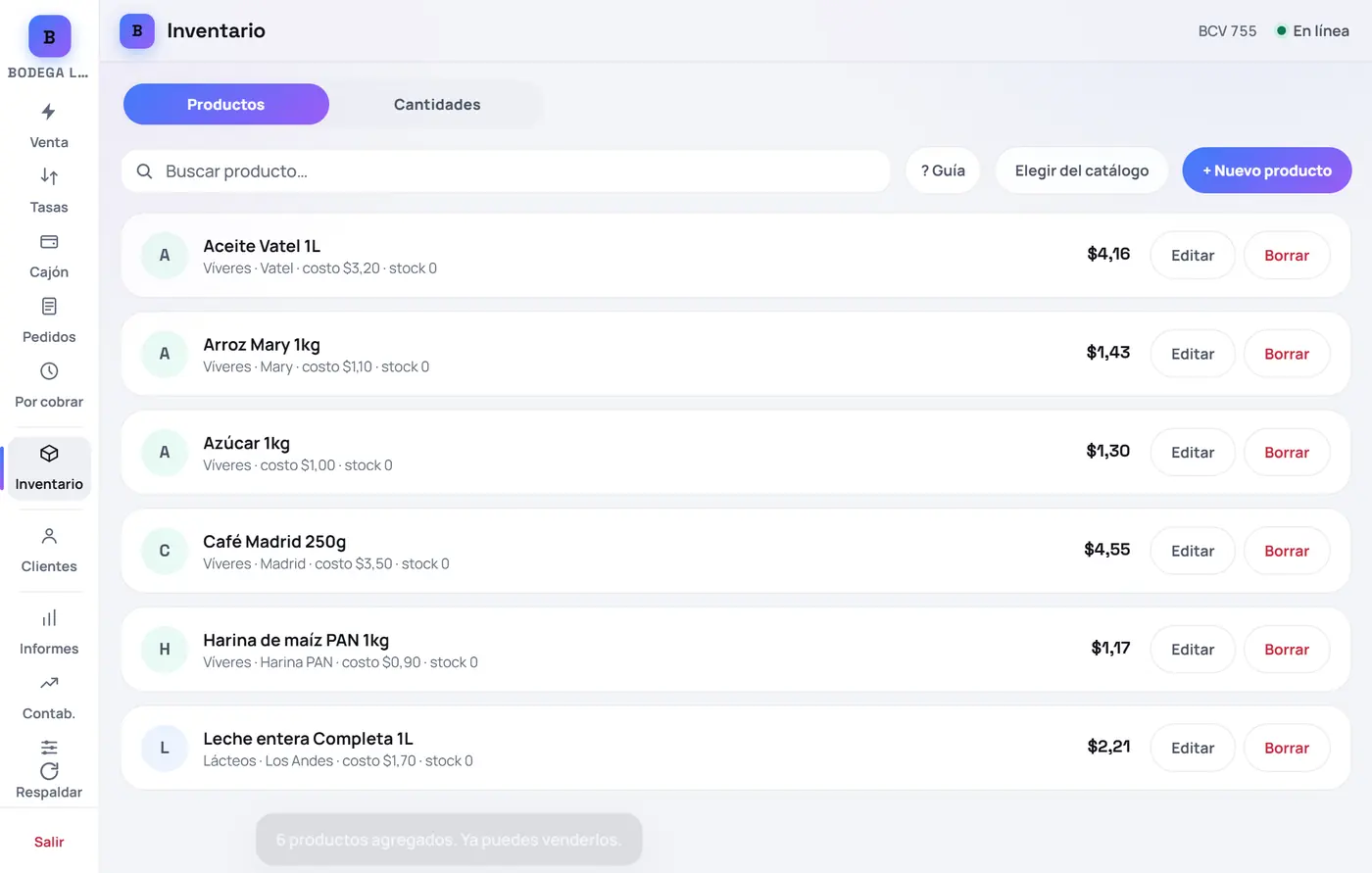Click avatar letter of Arroz Mary 1kg
The width and height of the screenshot is (1372, 873).
pyautogui.click(x=165, y=354)
